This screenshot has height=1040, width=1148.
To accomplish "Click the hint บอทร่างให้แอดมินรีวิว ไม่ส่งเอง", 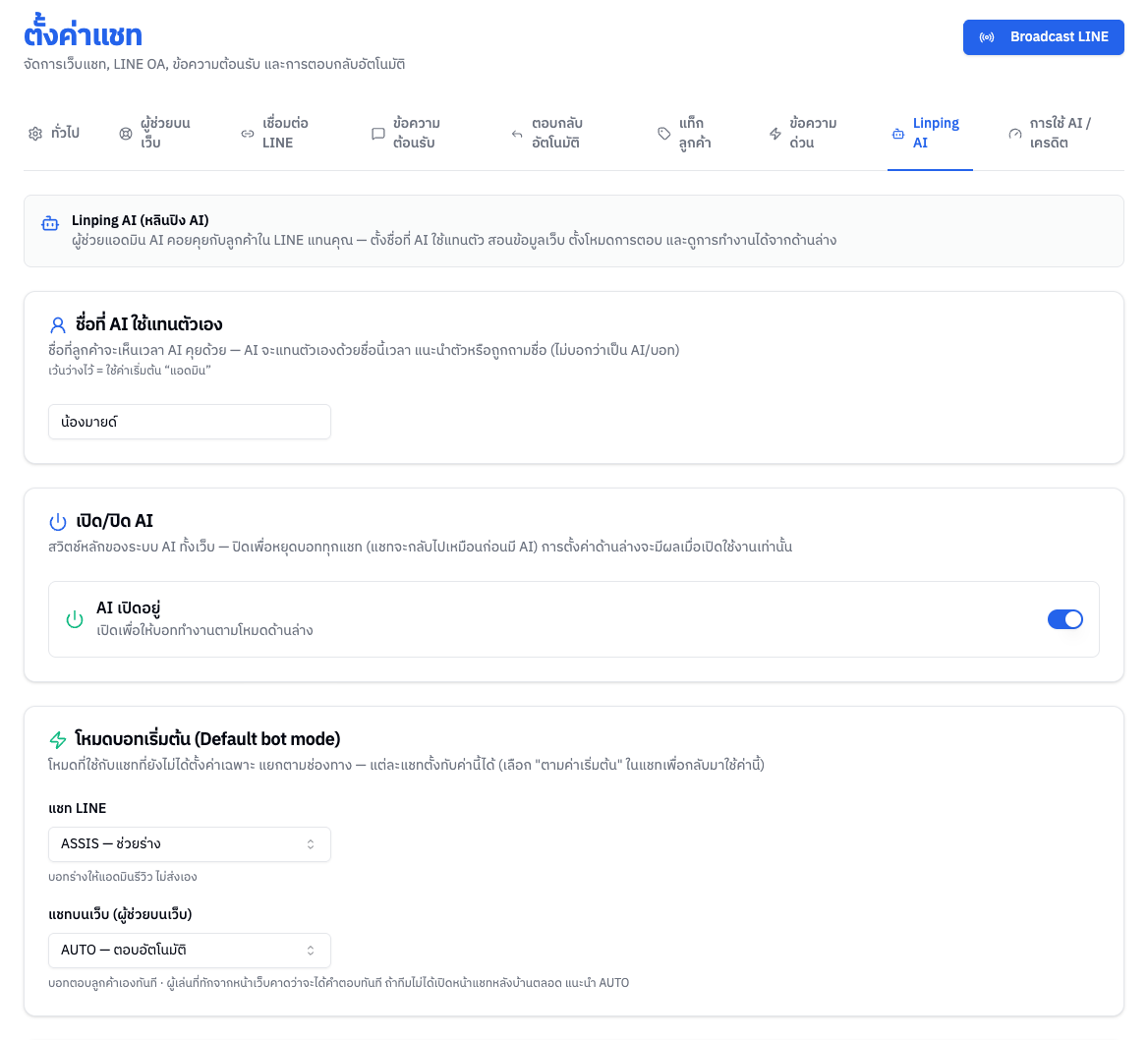I will point(122,877).
